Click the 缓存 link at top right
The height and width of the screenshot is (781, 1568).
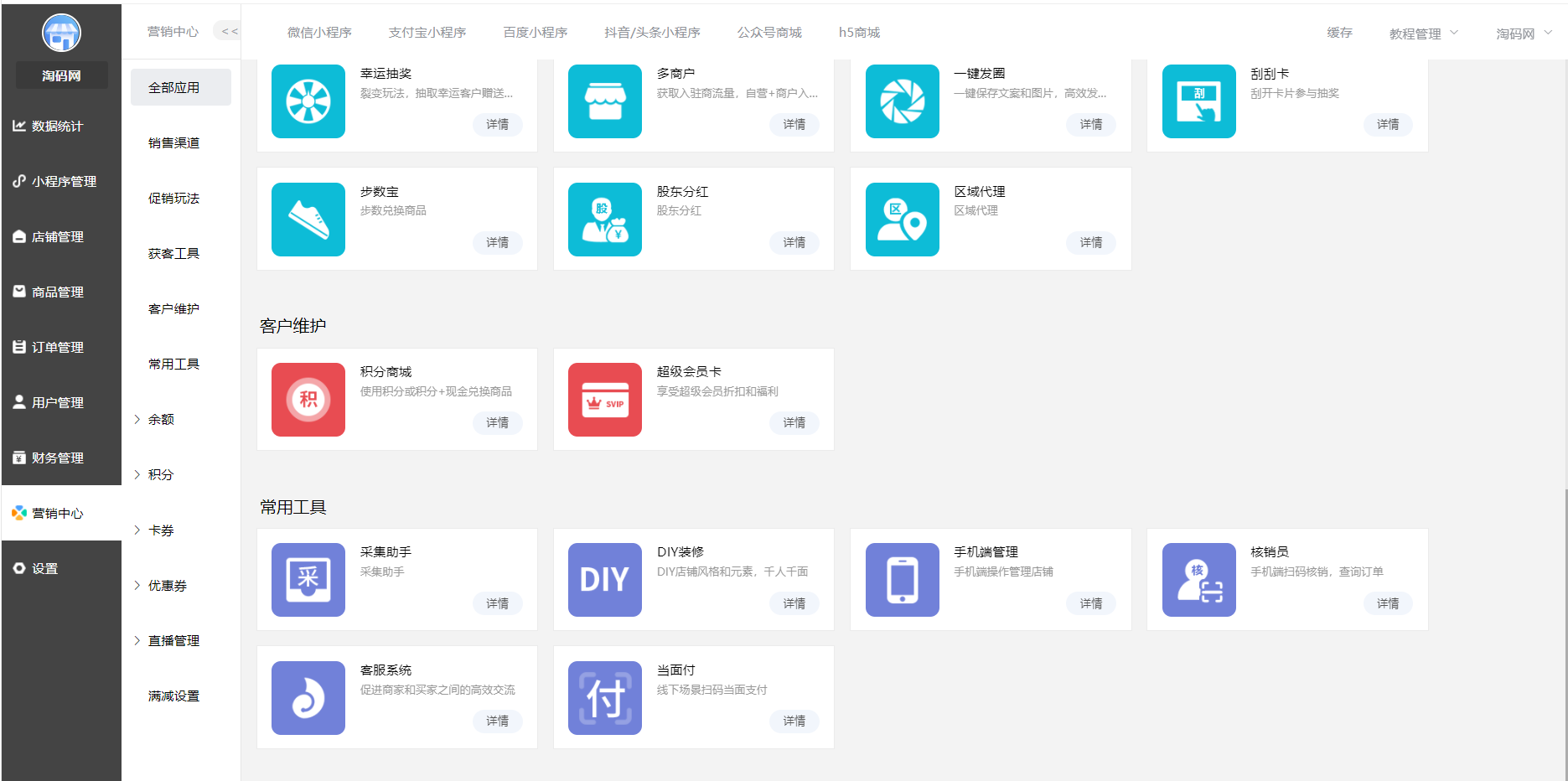click(x=1338, y=34)
